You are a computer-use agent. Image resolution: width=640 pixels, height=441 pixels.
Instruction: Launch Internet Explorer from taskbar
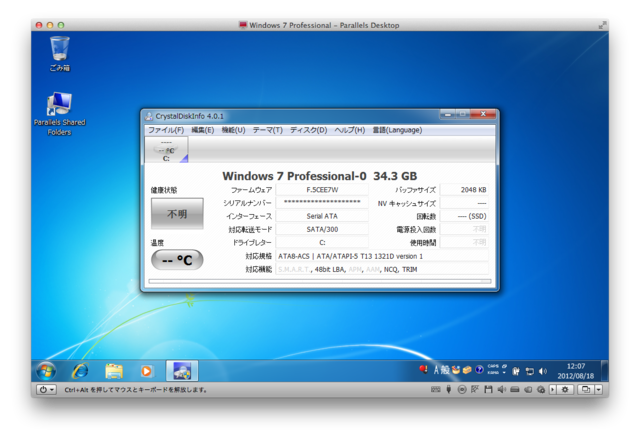click(x=80, y=371)
